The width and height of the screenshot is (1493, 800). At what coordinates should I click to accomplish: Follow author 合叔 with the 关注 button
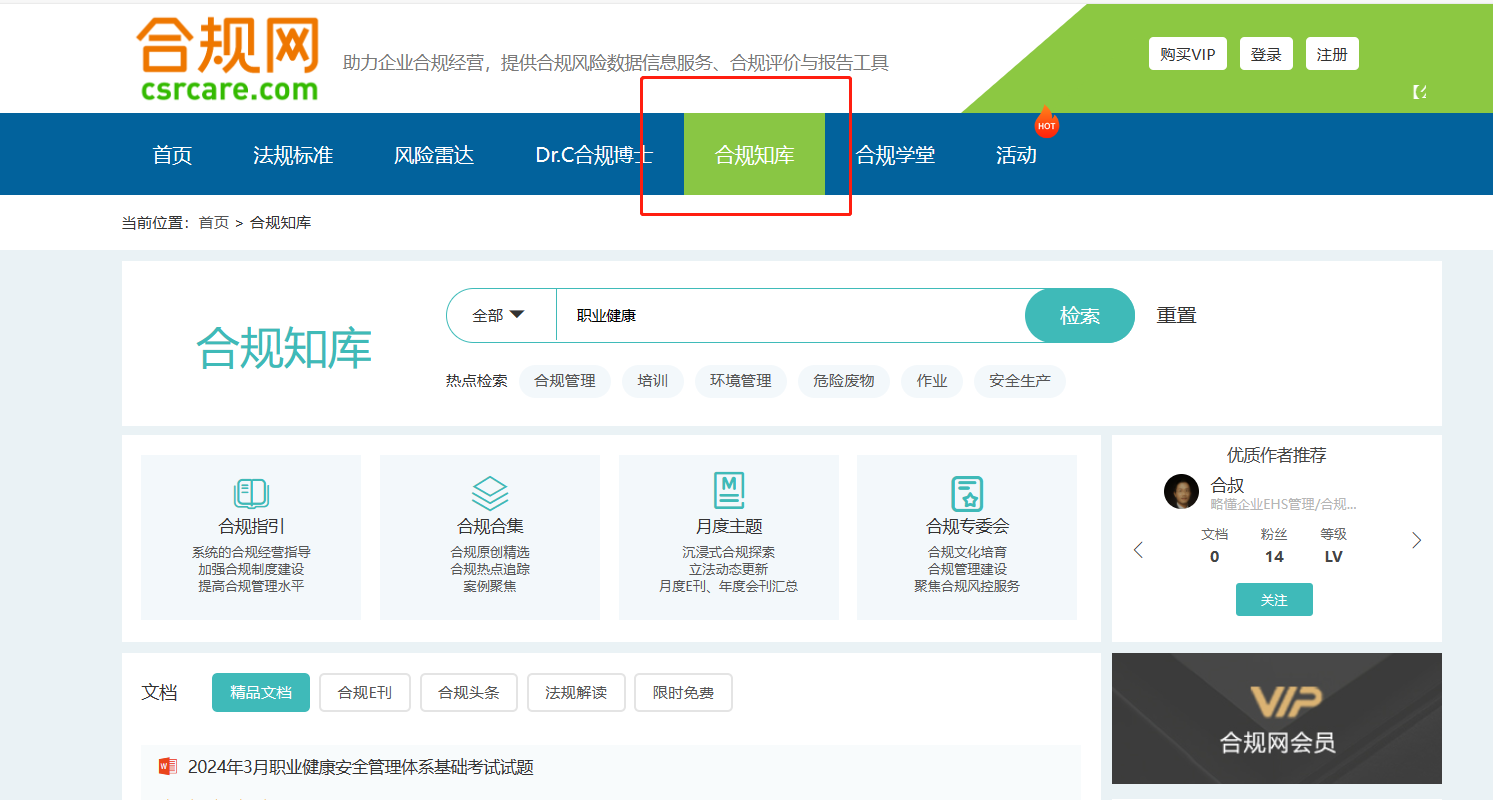[1274, 599]
